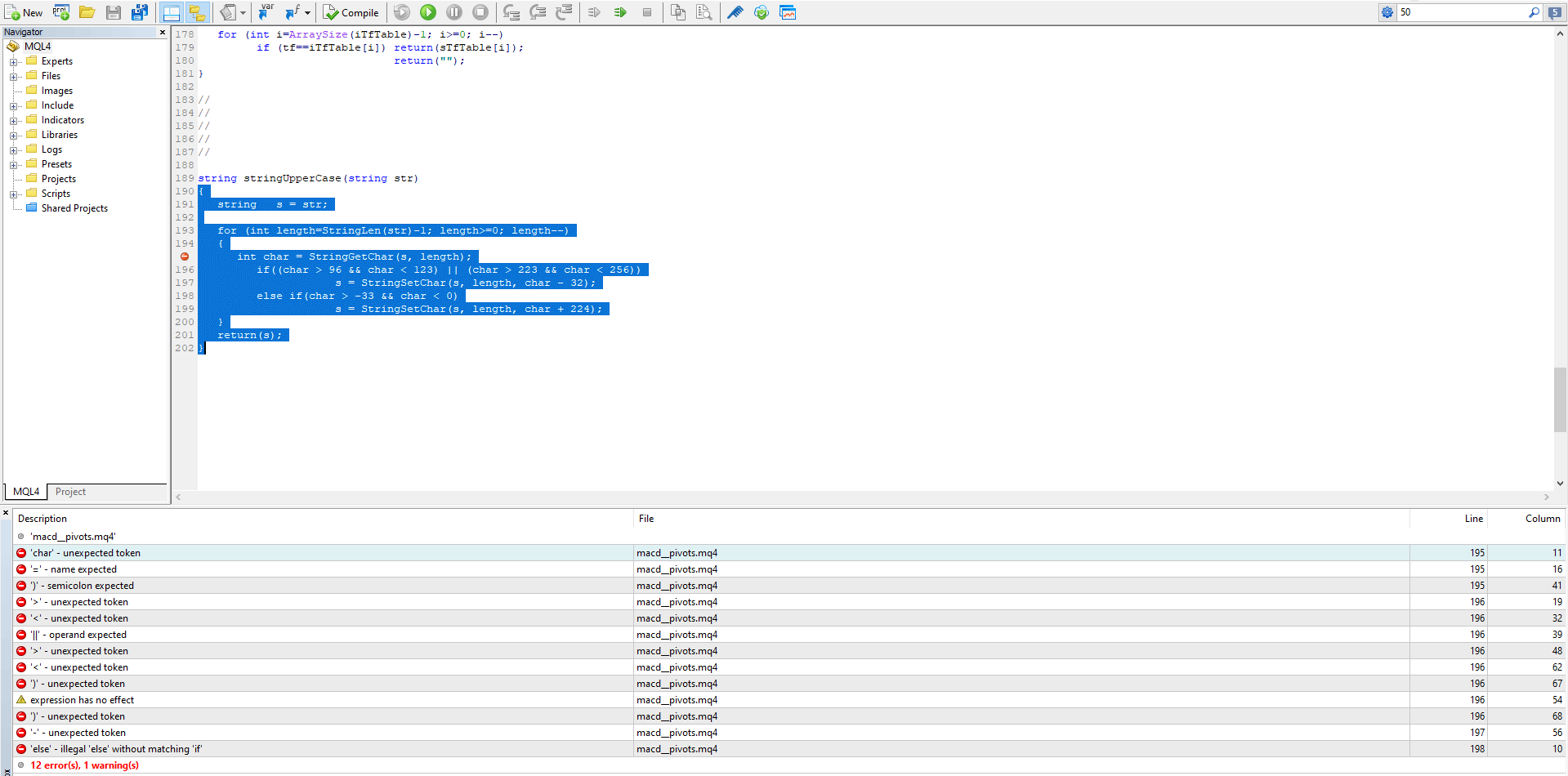Click the green shield check icon
This screenshot has height=776, width=1568.
coord(762,12)
